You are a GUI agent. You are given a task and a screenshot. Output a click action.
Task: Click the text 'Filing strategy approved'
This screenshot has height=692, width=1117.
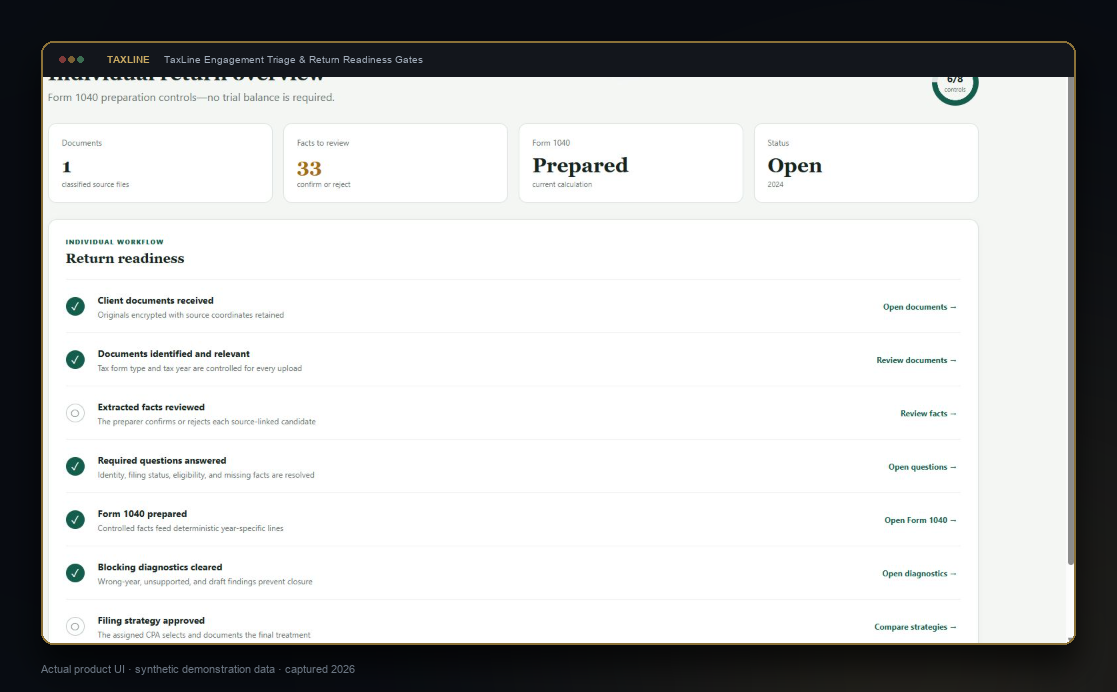pyautogui.click(x=151, y=621)
